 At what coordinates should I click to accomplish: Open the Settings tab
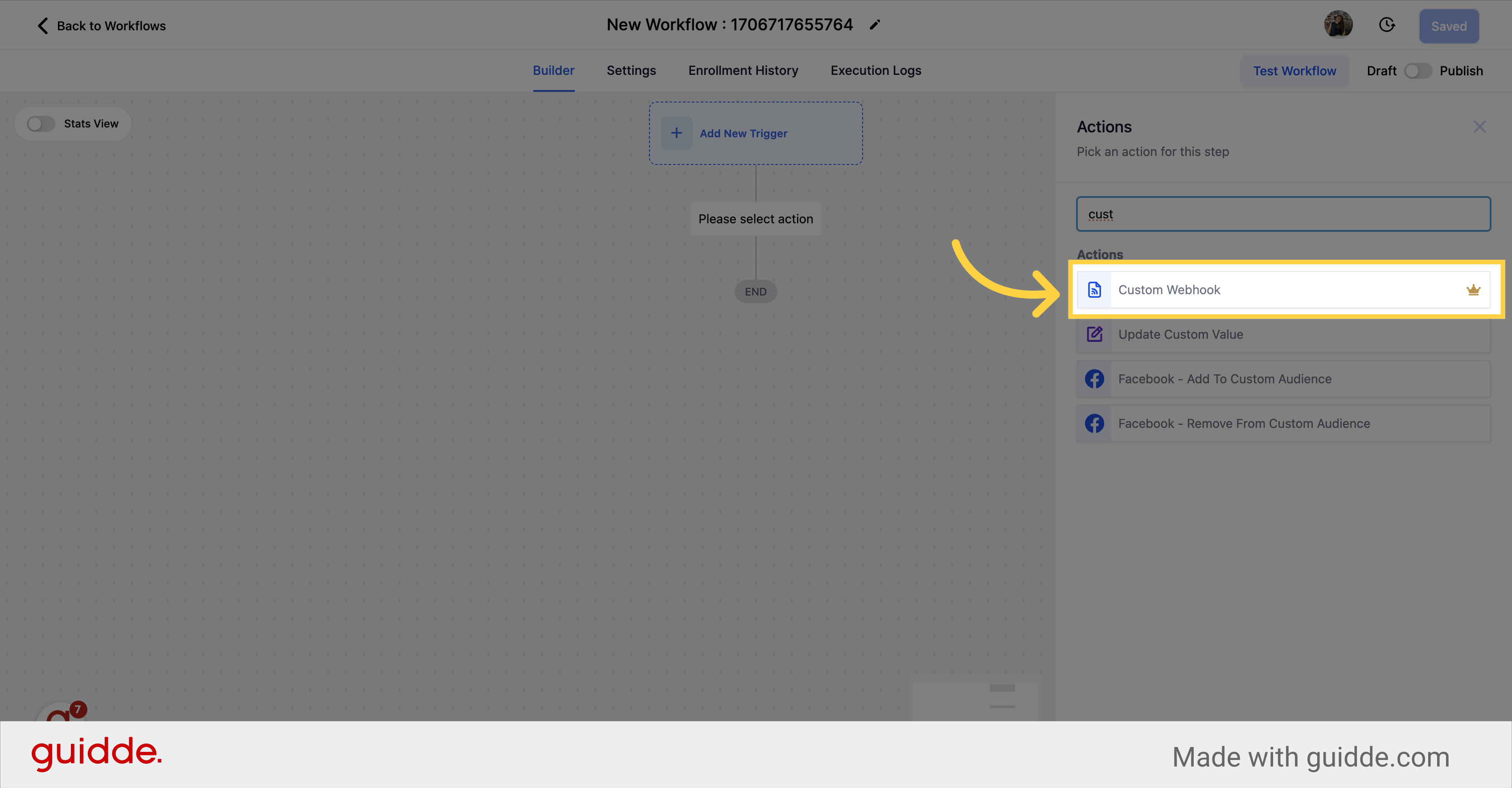coord(631,70)
